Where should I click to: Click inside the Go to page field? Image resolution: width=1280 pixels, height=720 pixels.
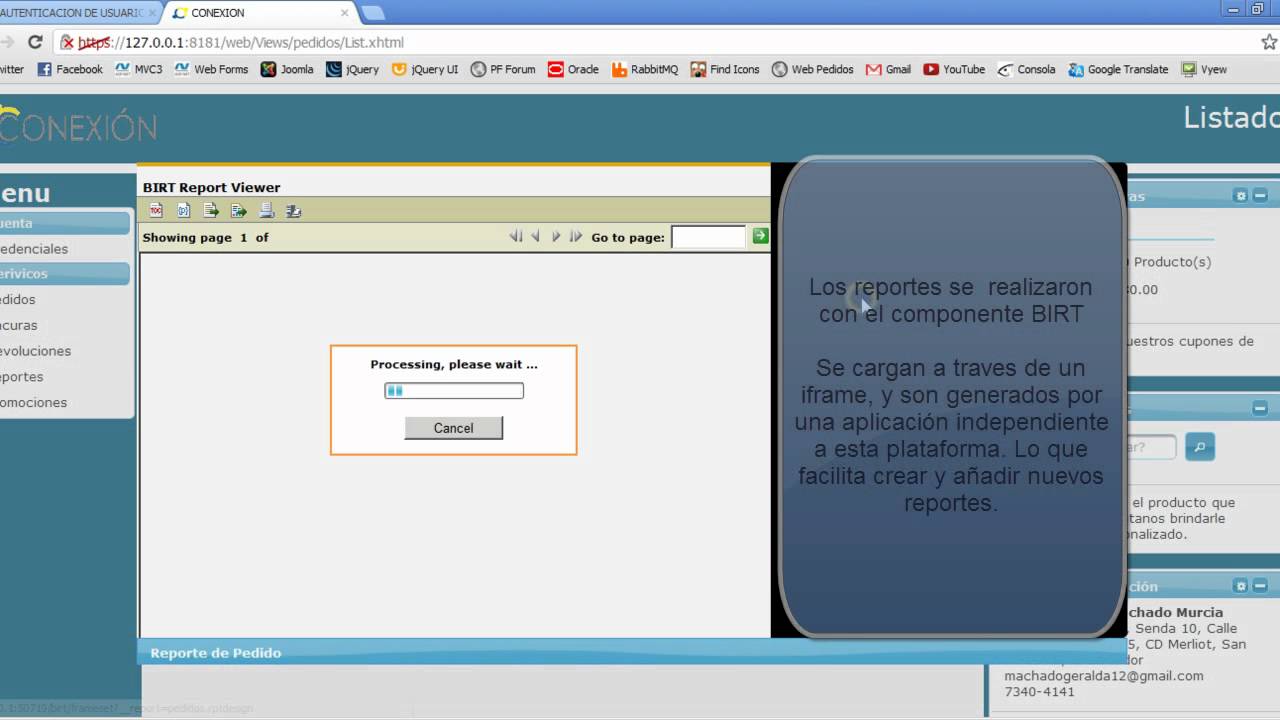coord(709,237)
